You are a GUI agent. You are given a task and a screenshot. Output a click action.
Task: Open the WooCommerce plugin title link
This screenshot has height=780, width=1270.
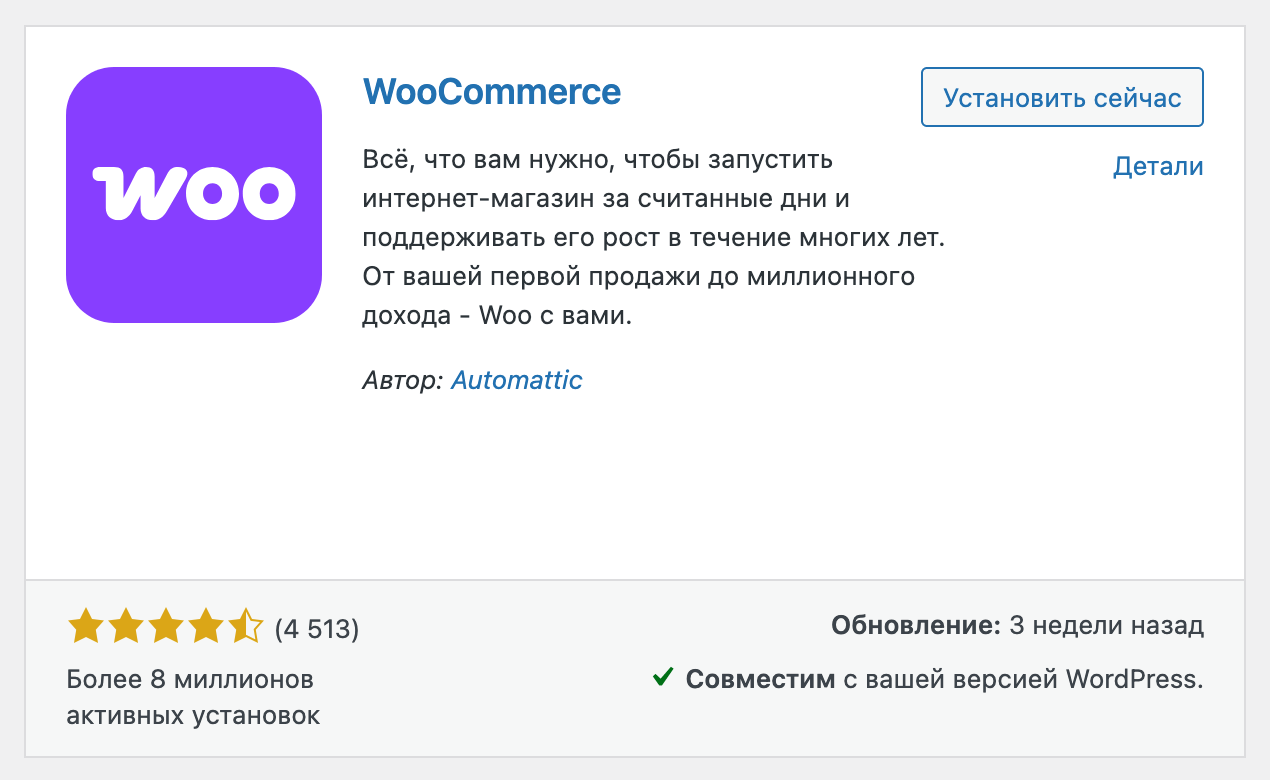(x=492, y=92)
